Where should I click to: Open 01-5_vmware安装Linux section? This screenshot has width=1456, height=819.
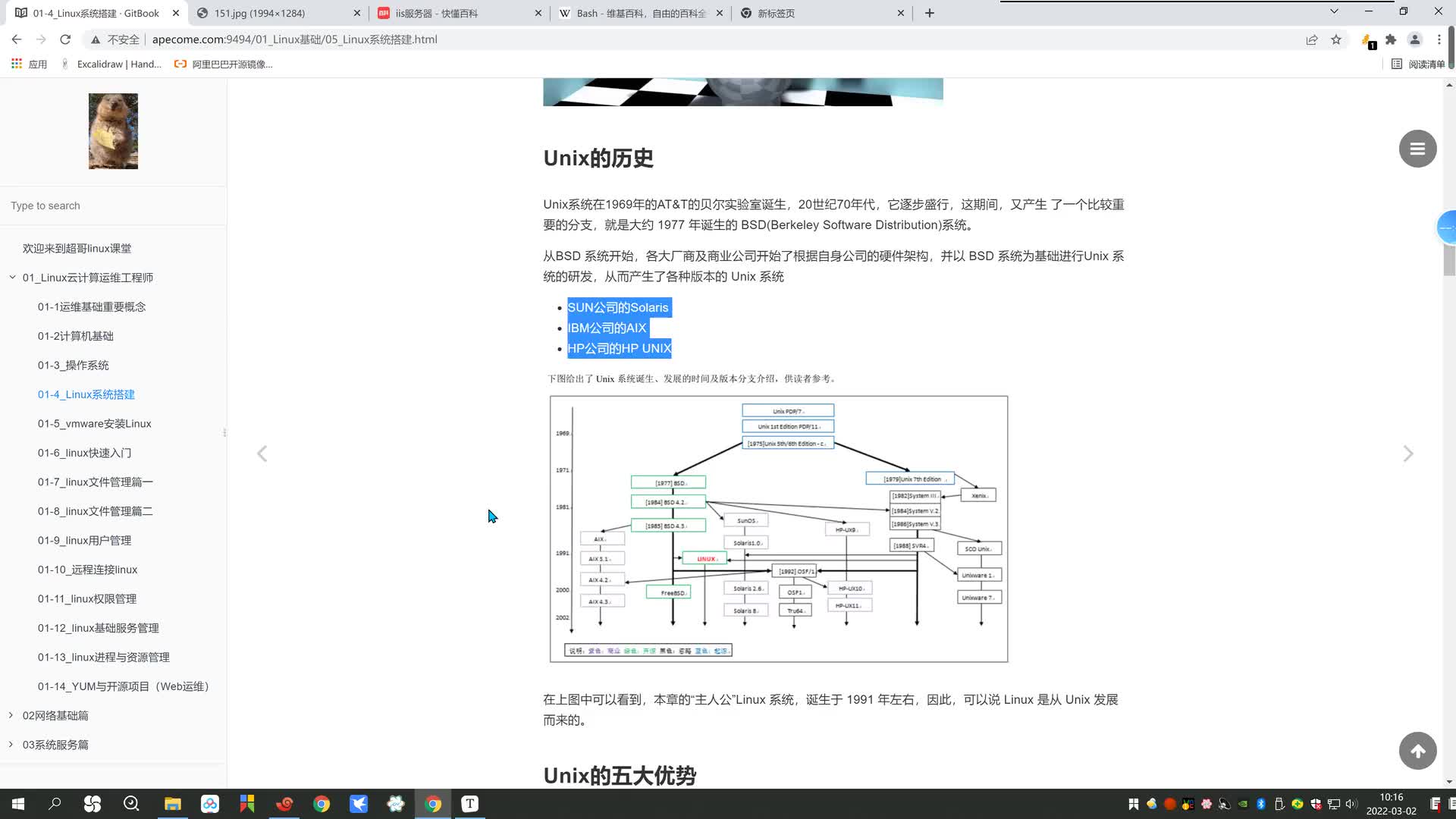pyautogui.click(x=94, y=425)
